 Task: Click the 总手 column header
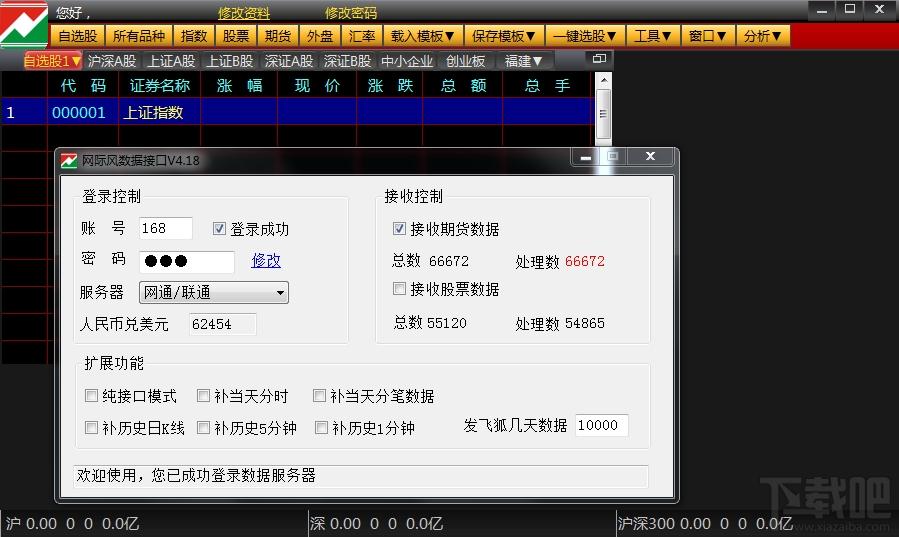pos(547,85)
